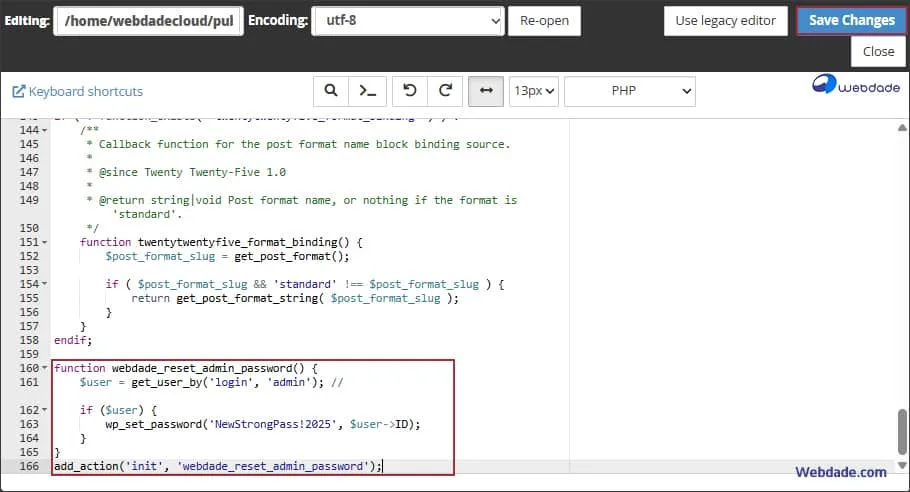Redo the last undone edit
This screenshot has width=910, height=492.
pyautogui.click(x=445, y=91)
